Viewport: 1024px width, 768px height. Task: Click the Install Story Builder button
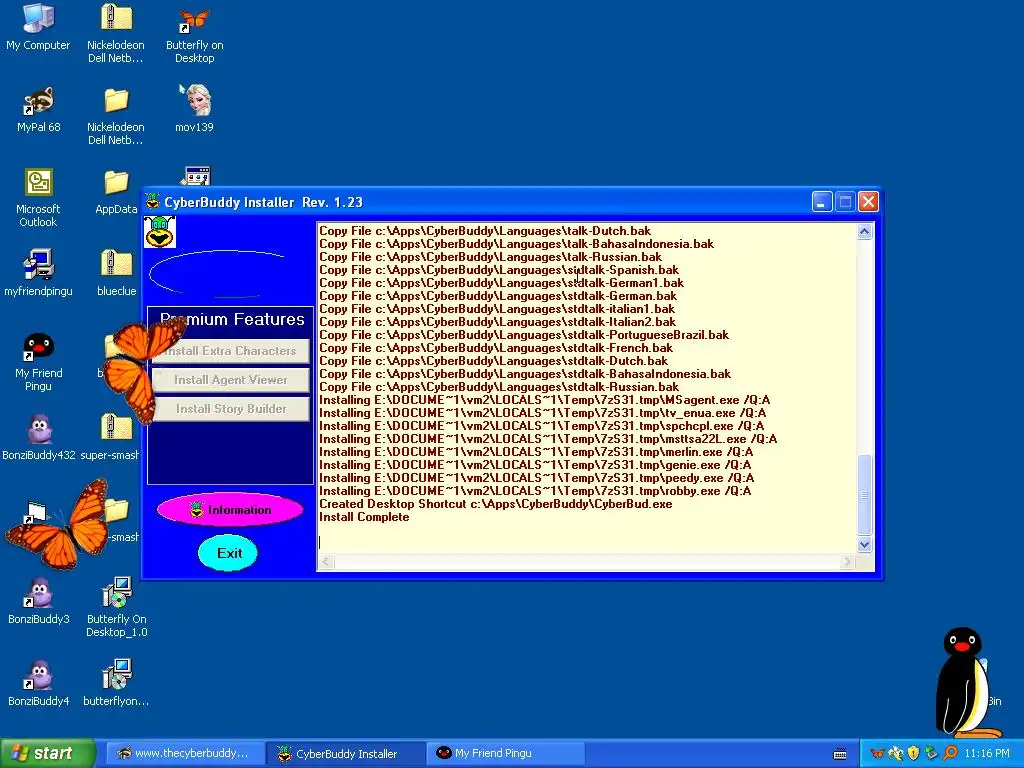coord(231,409)
